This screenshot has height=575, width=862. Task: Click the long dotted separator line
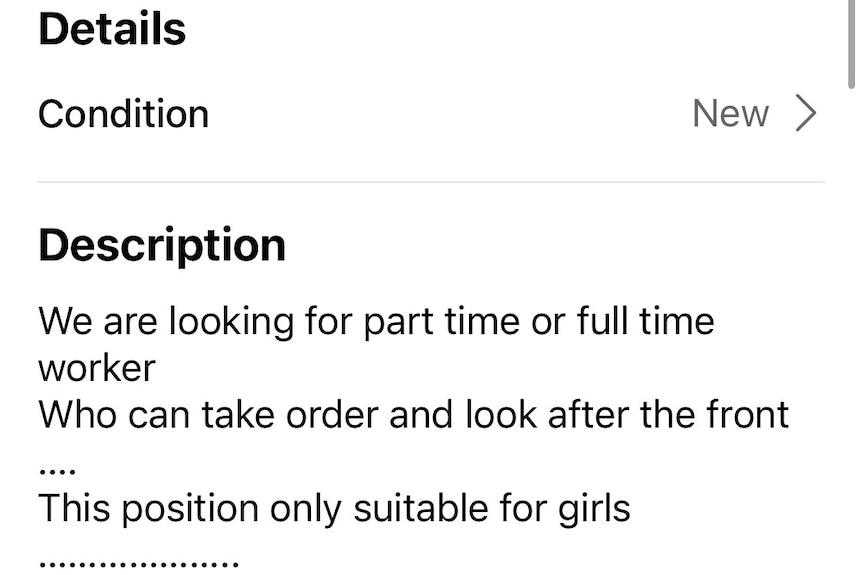pos(139,564)
